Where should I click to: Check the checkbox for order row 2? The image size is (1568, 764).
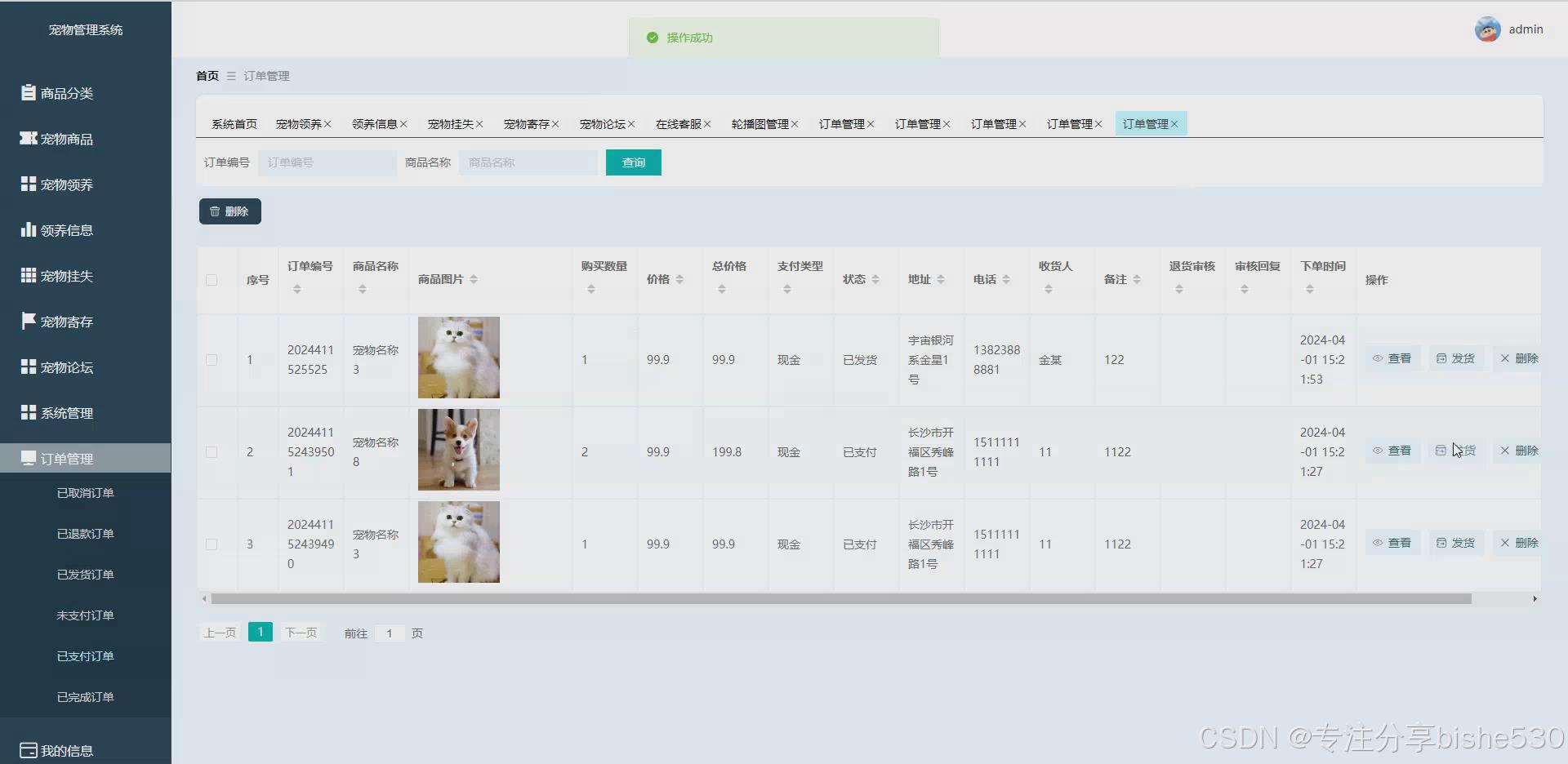click(x=212, y=452)
